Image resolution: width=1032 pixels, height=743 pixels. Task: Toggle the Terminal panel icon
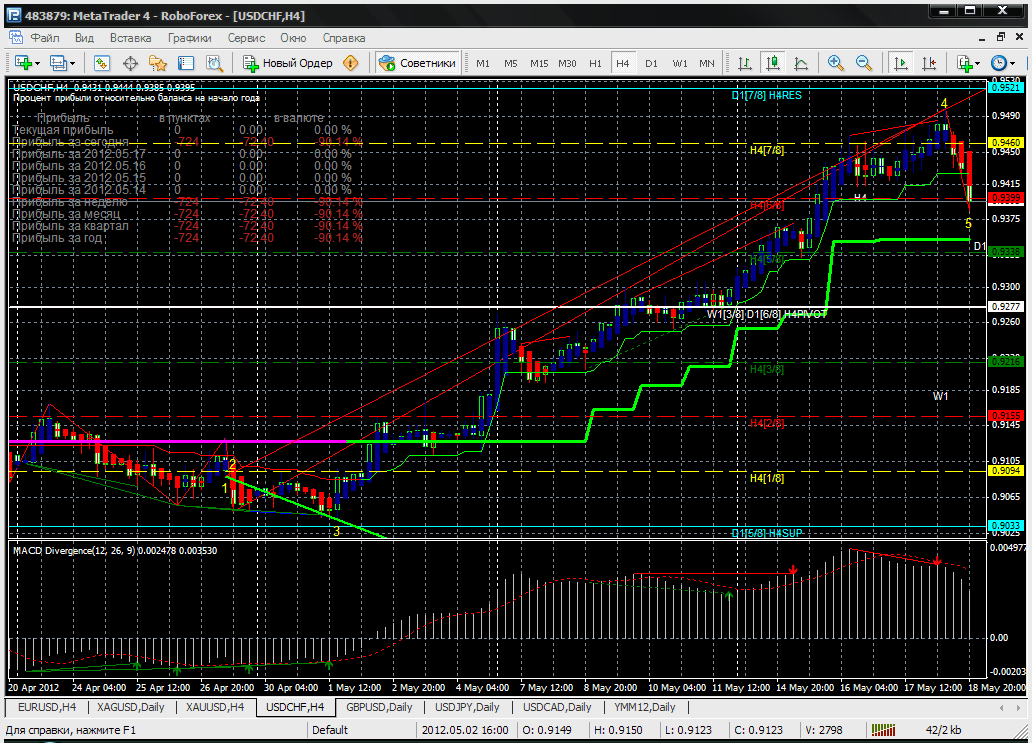pos(186,63)
